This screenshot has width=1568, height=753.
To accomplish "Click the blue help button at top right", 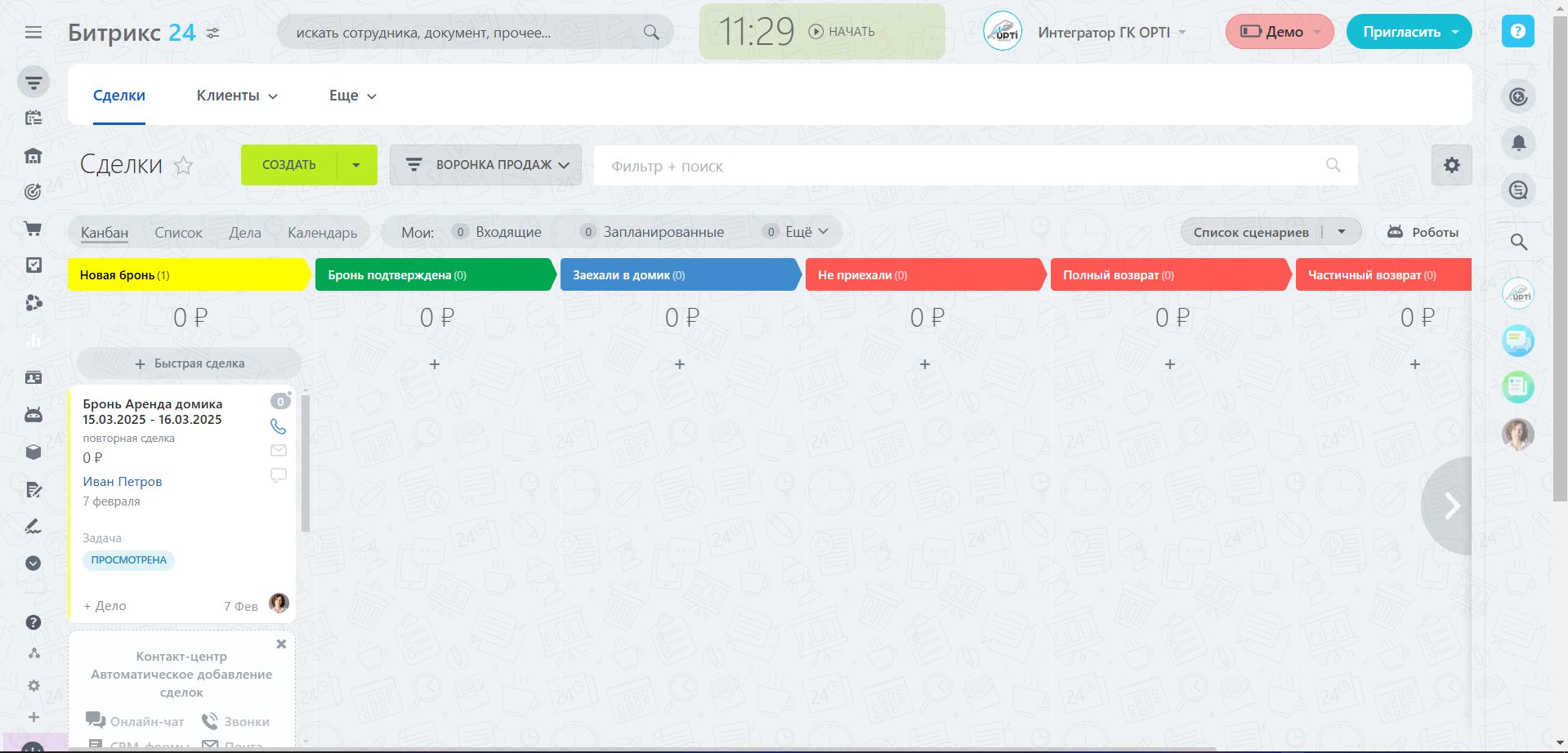I will [x=1518, y=32].
